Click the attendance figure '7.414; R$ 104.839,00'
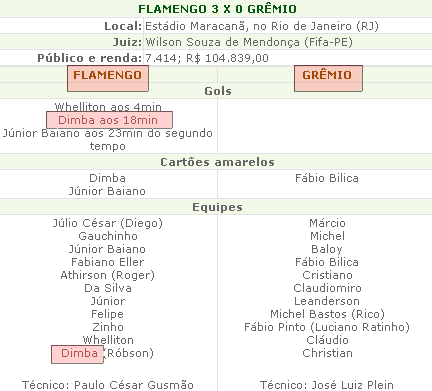 click(207, 58)
